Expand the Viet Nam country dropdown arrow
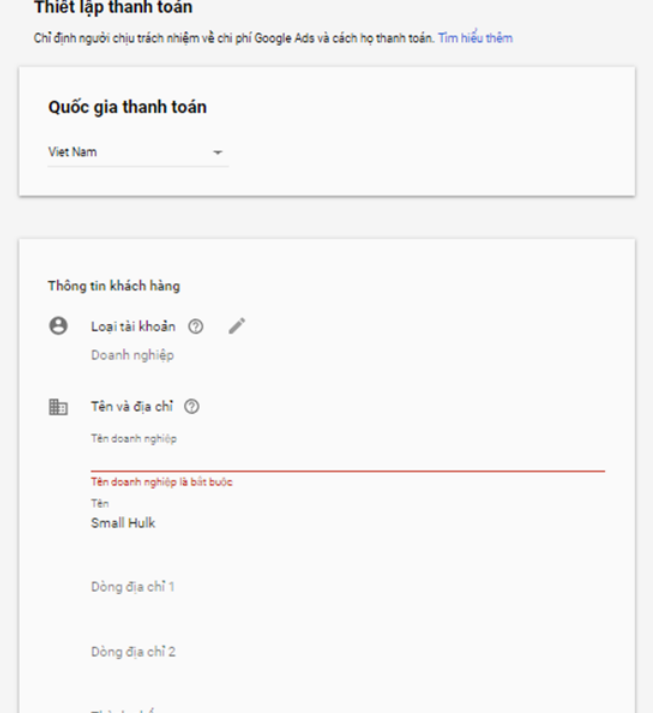653x713 pixels. click(x=218, y=152)
